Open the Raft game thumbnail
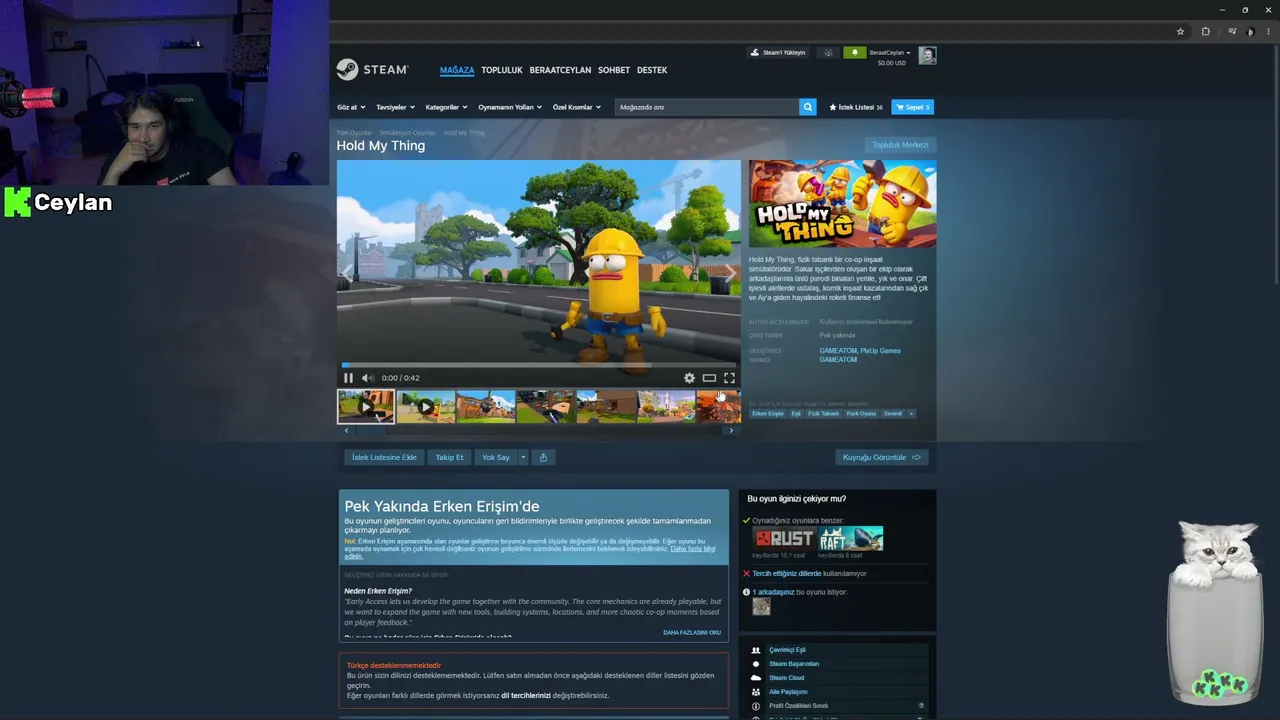Screen dimensions: 1280x720 coord(851,538)
